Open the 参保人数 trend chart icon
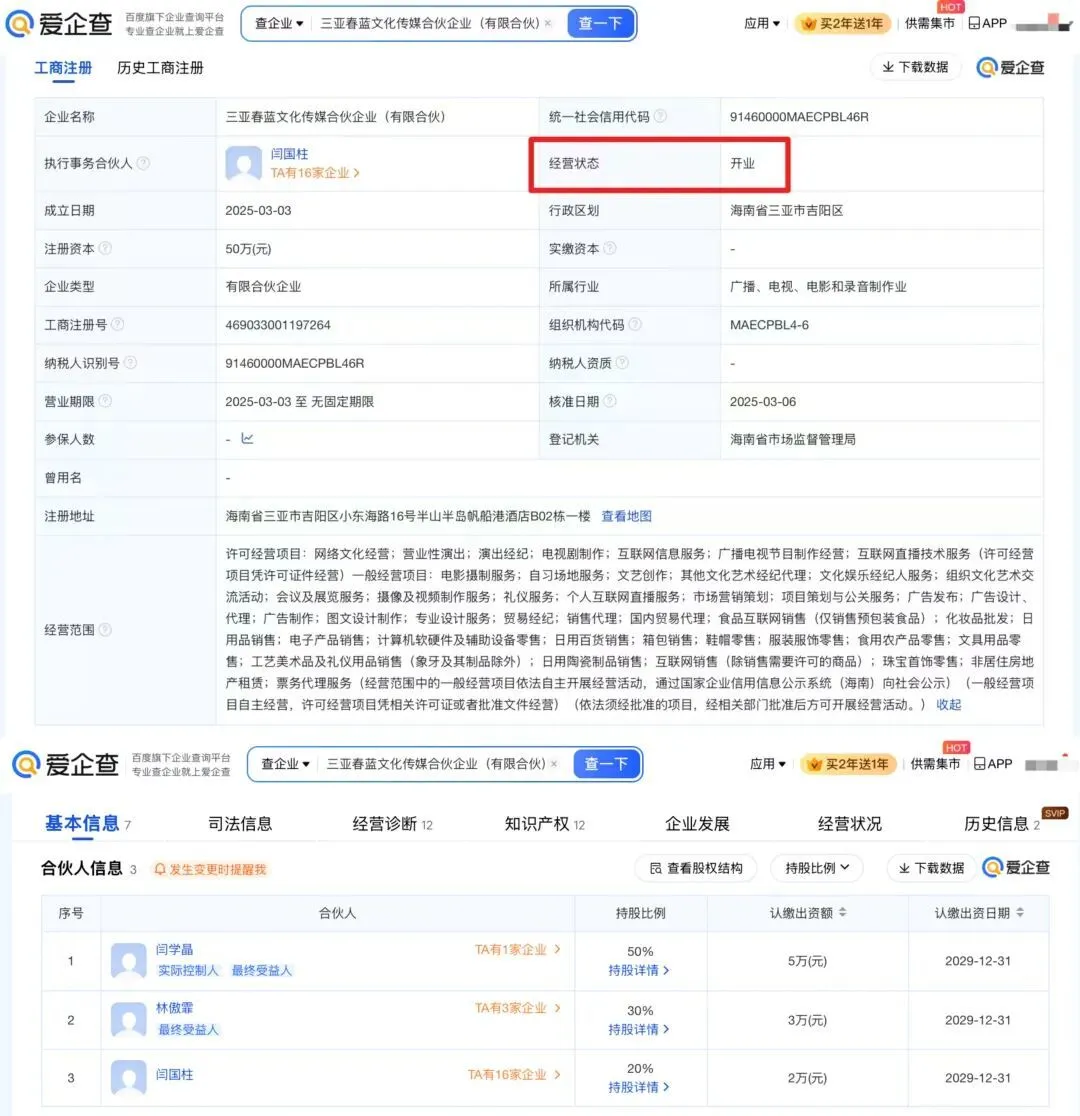Viewport: 1080px width, 1116px height. [247, 439]
